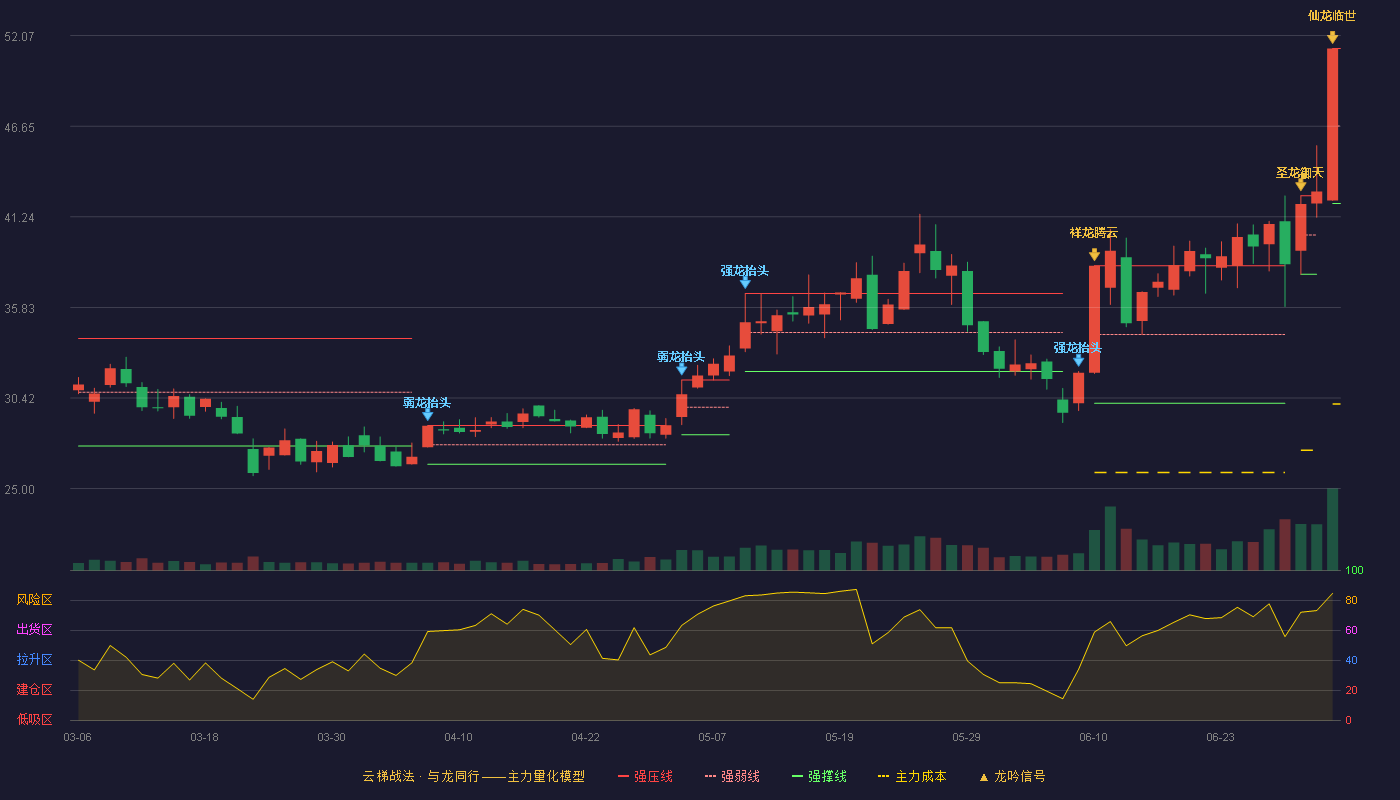Viewport: 1400px width, 800px height.
Task: Toggle the 强弱线 legend item
Action: click(x=732, y=776)
